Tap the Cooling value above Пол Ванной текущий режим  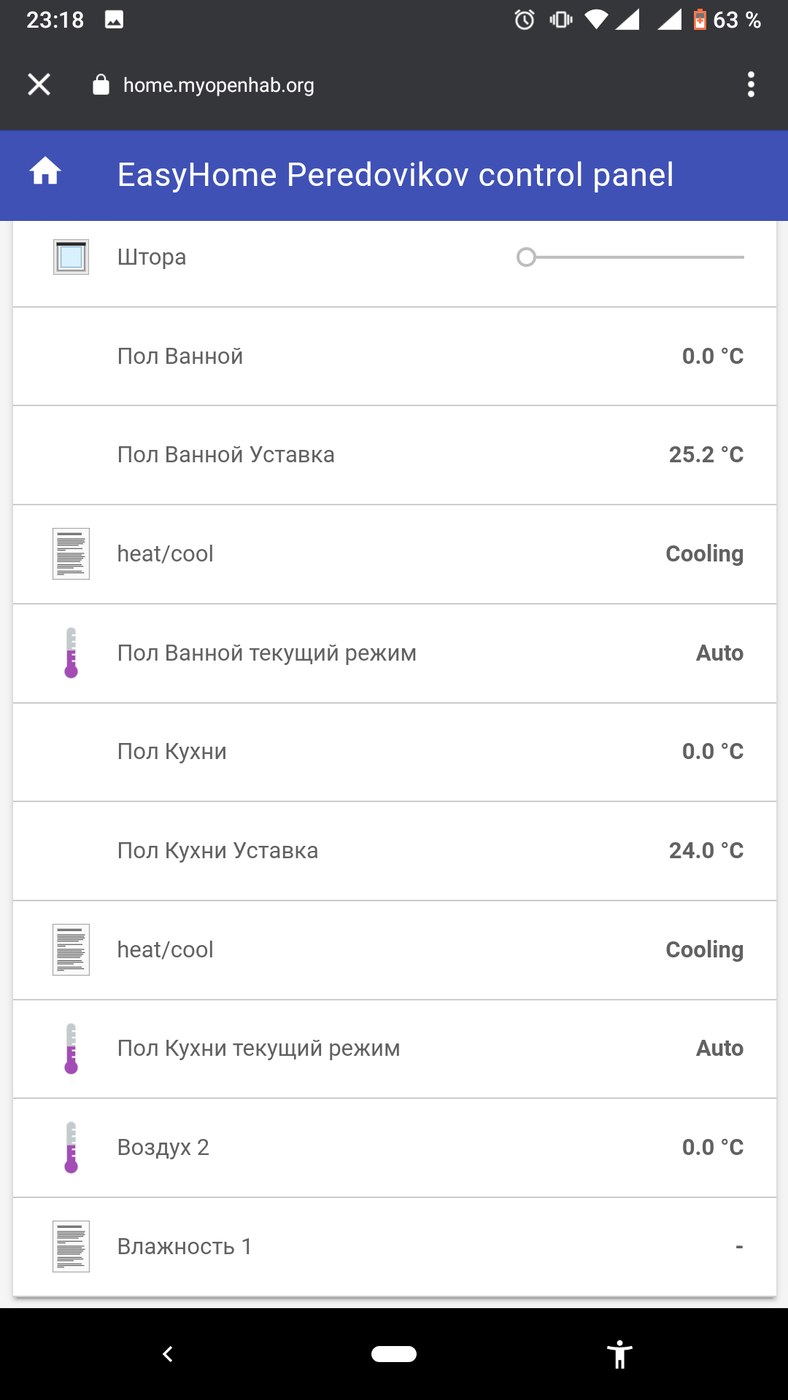[704, 554]
